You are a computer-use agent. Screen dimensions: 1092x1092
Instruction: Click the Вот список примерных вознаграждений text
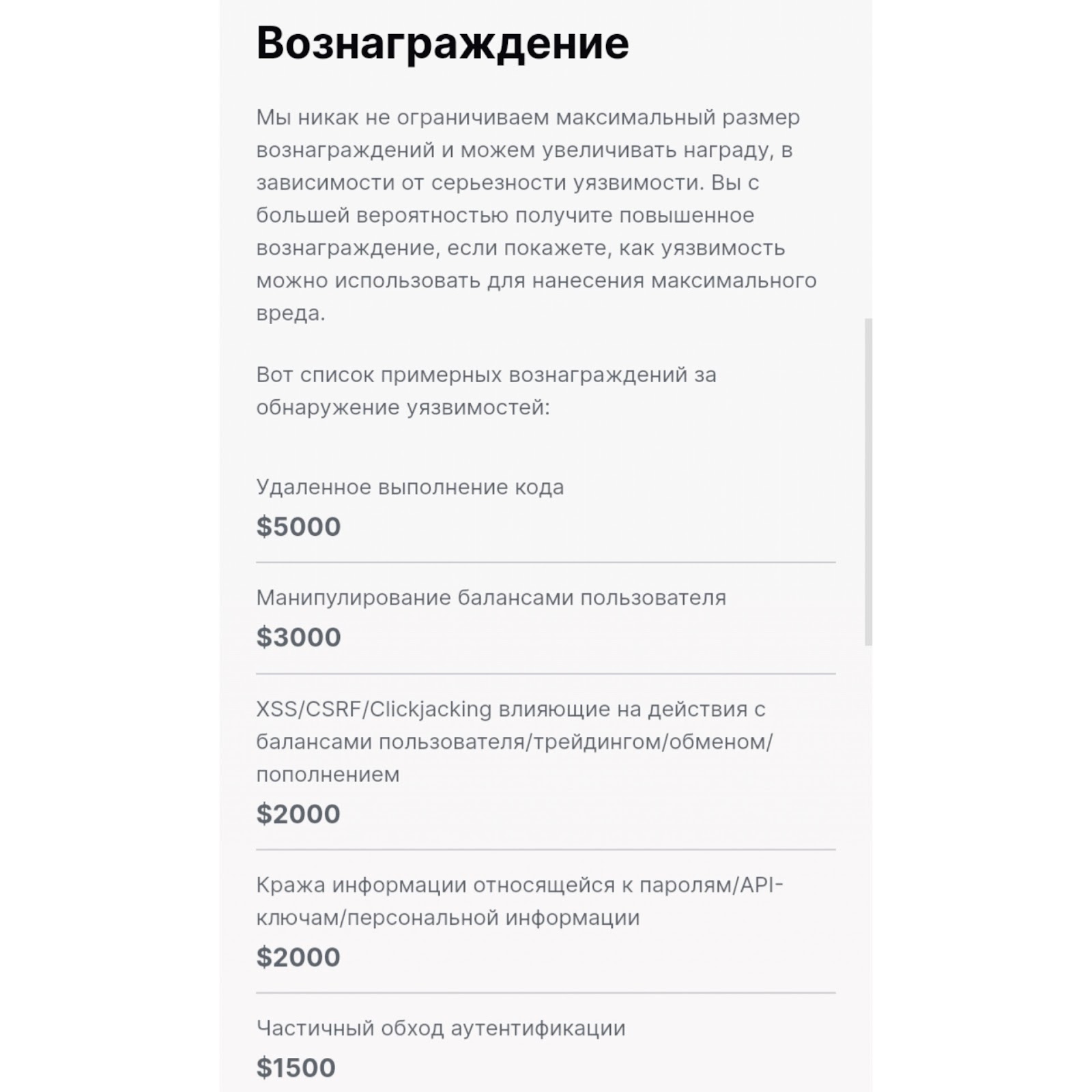click(486, 391)
